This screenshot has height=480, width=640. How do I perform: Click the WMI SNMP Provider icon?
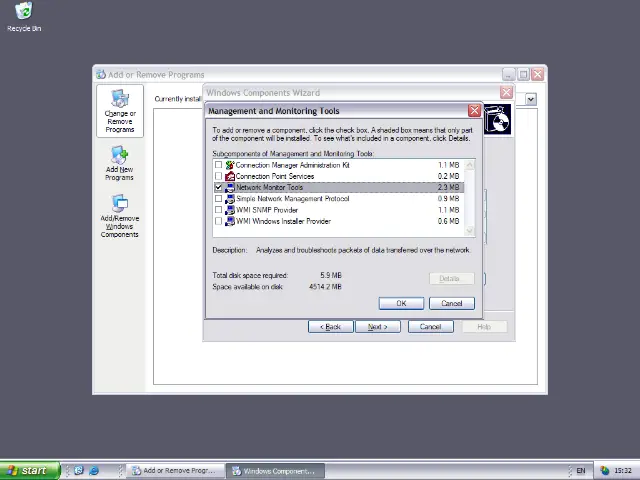(x=230, y=210)
